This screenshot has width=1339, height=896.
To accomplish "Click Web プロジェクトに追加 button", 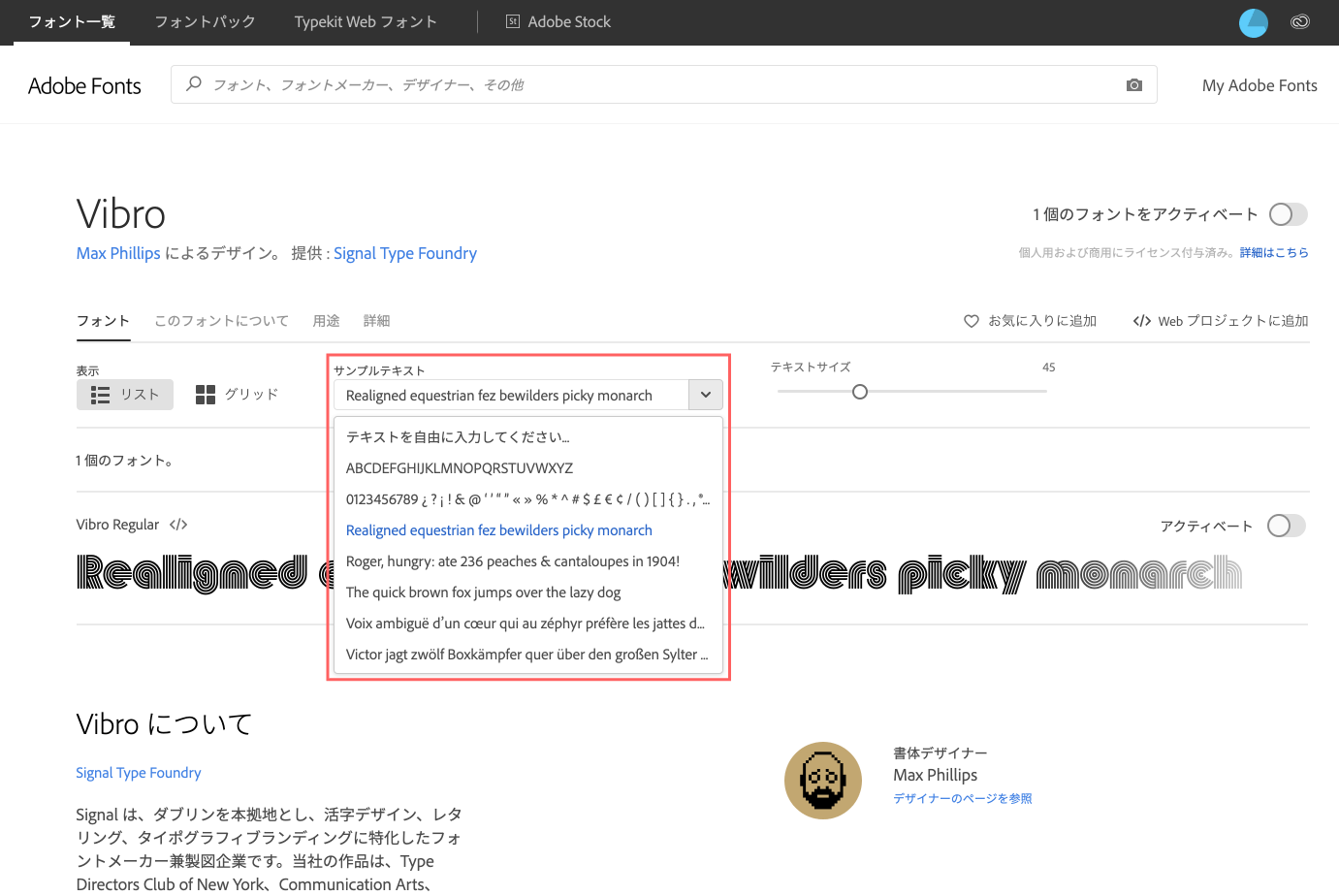I will [x=1221, y=321].
